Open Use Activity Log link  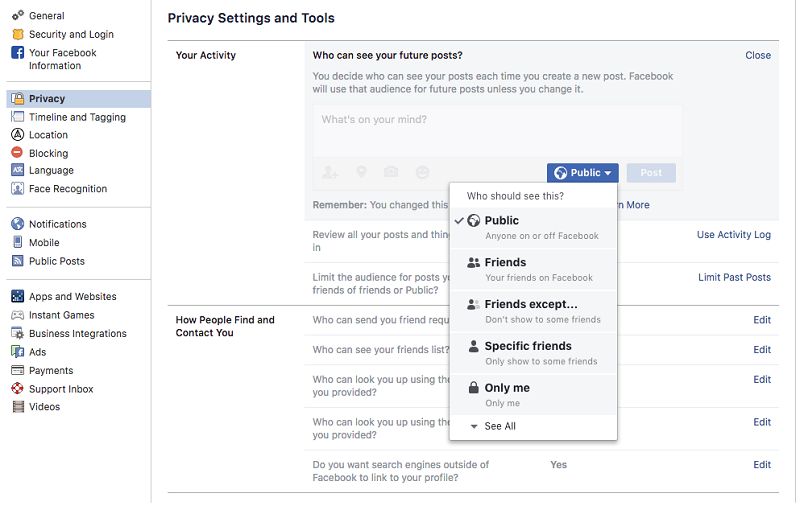tap(734, 235)
